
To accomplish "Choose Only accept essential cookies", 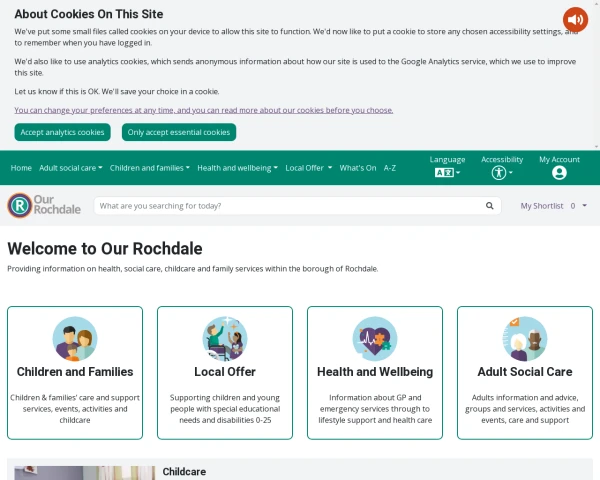I will coord(179,132).
